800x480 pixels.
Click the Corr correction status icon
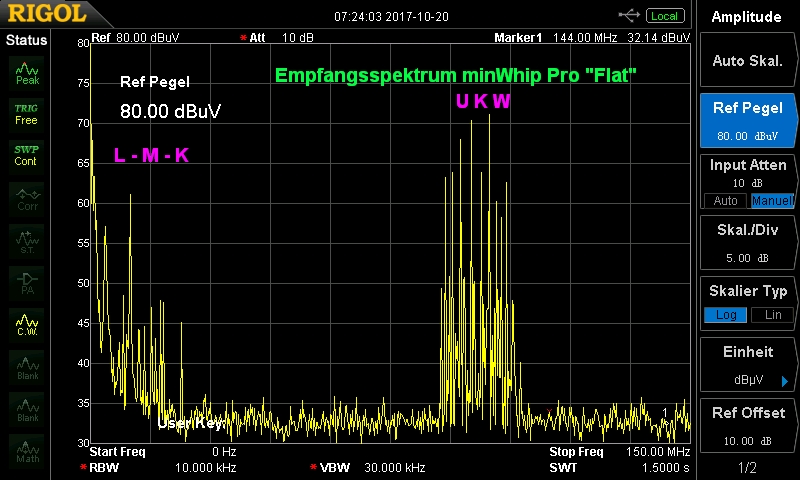[x=27, y=199]
